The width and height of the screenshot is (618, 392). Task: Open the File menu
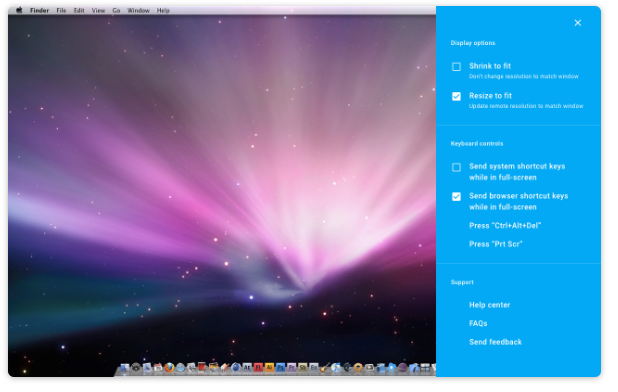point(61,10)
